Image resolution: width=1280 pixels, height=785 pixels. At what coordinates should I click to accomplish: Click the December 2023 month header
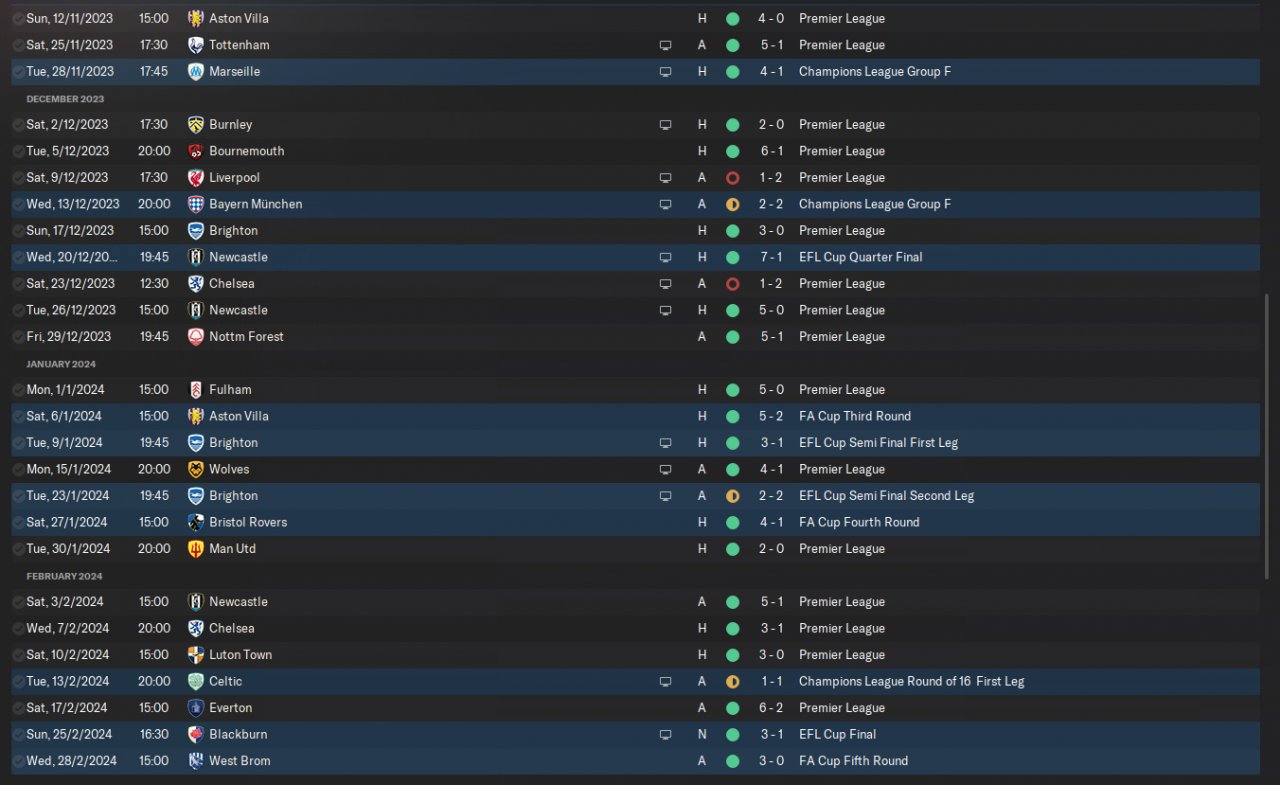65,99
